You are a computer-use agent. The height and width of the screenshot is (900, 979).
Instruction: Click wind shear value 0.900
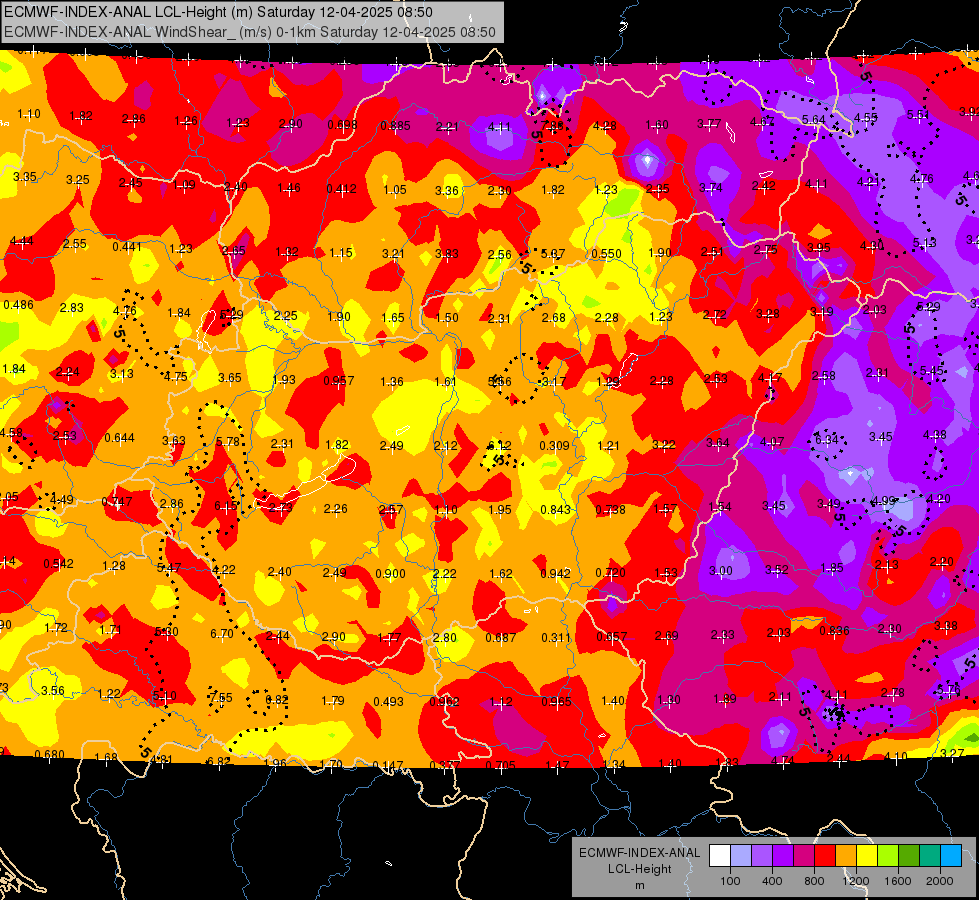[x=390, y=573]
